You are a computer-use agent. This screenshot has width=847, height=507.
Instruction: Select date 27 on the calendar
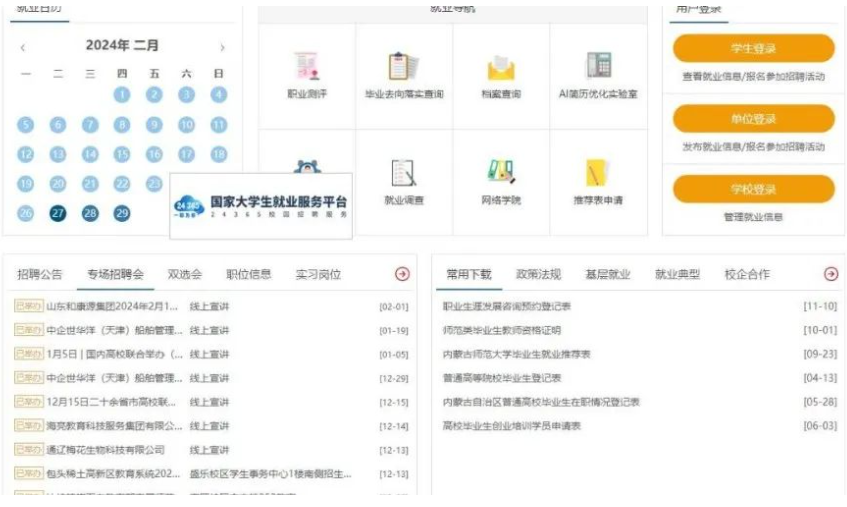[58, 213]
